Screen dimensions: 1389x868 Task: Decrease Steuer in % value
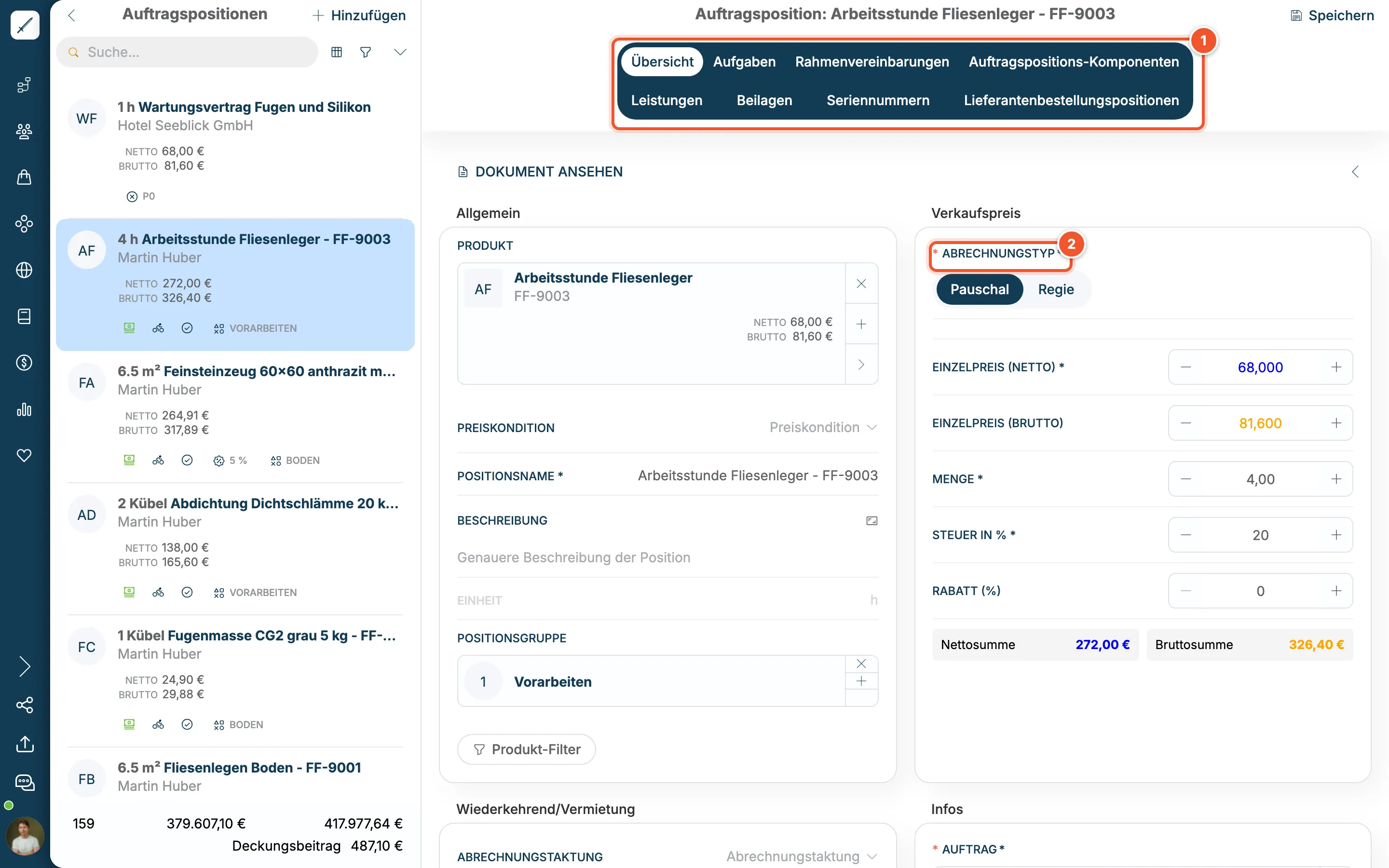1186,535
